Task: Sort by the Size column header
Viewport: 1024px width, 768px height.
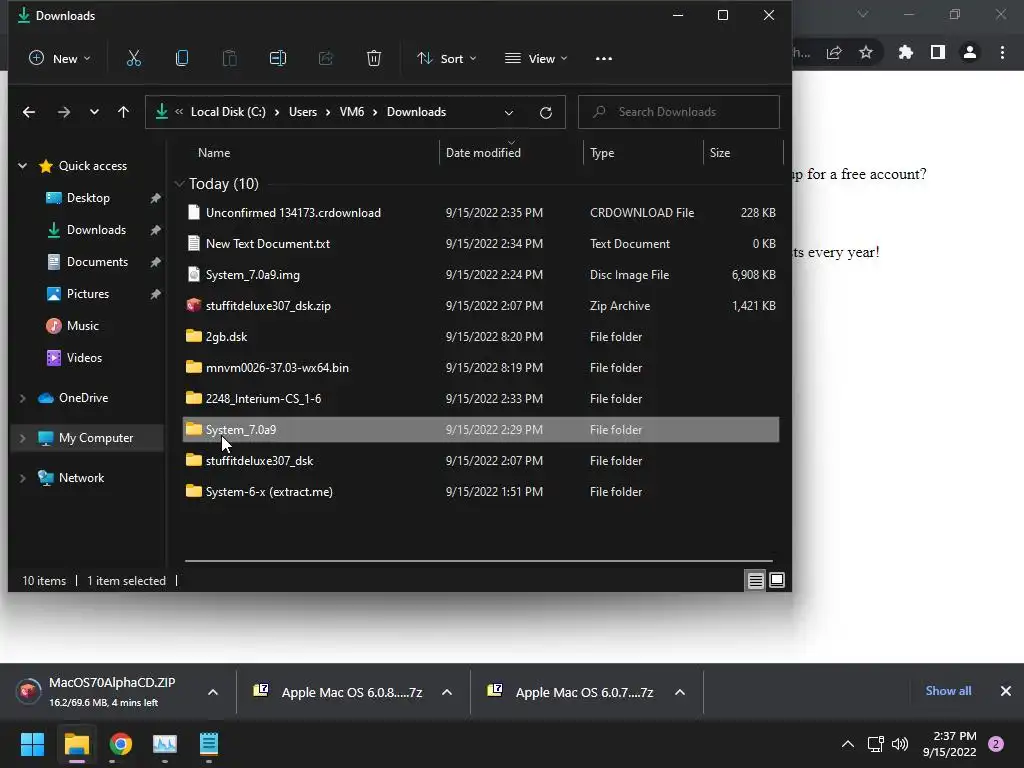Action: coord(720,153)
